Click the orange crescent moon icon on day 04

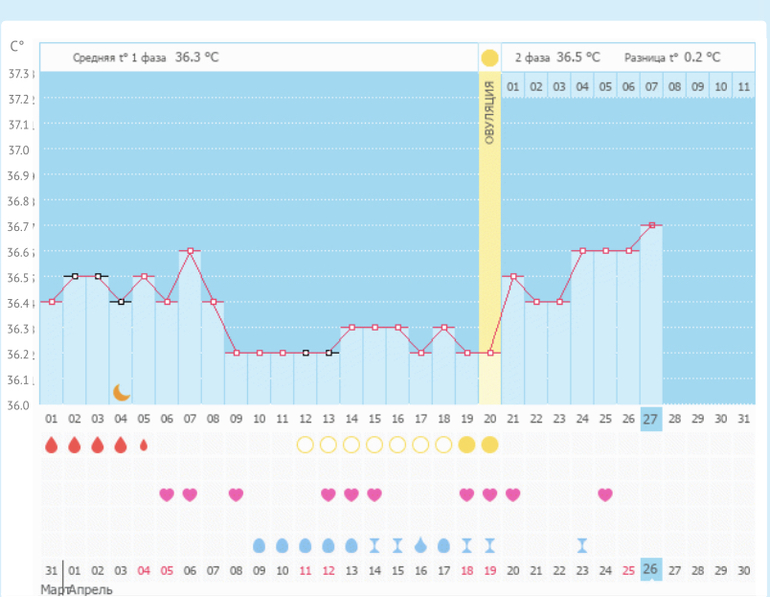tap(121, 392)
